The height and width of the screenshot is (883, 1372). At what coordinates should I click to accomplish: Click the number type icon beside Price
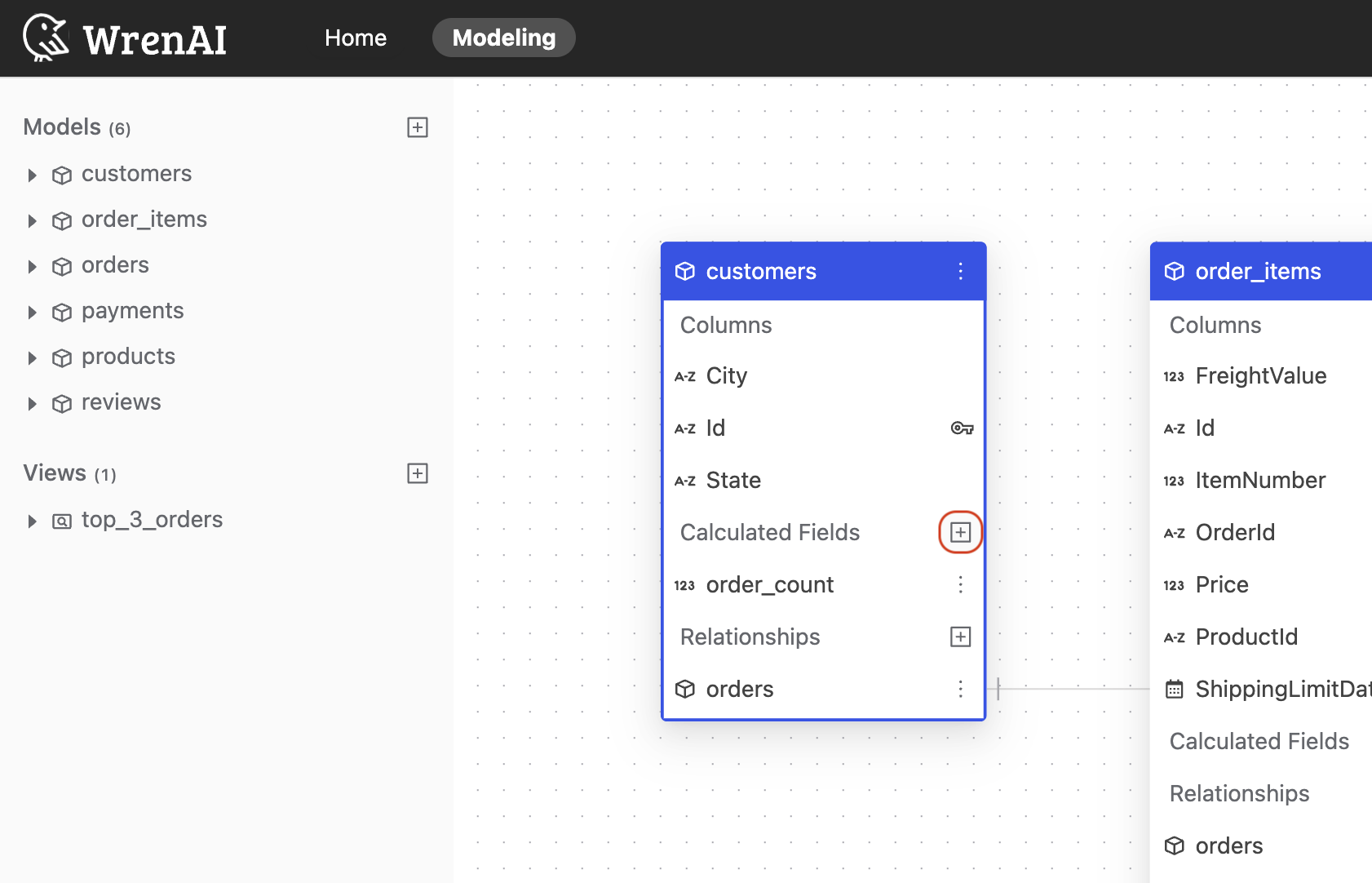click(1174, 585)
